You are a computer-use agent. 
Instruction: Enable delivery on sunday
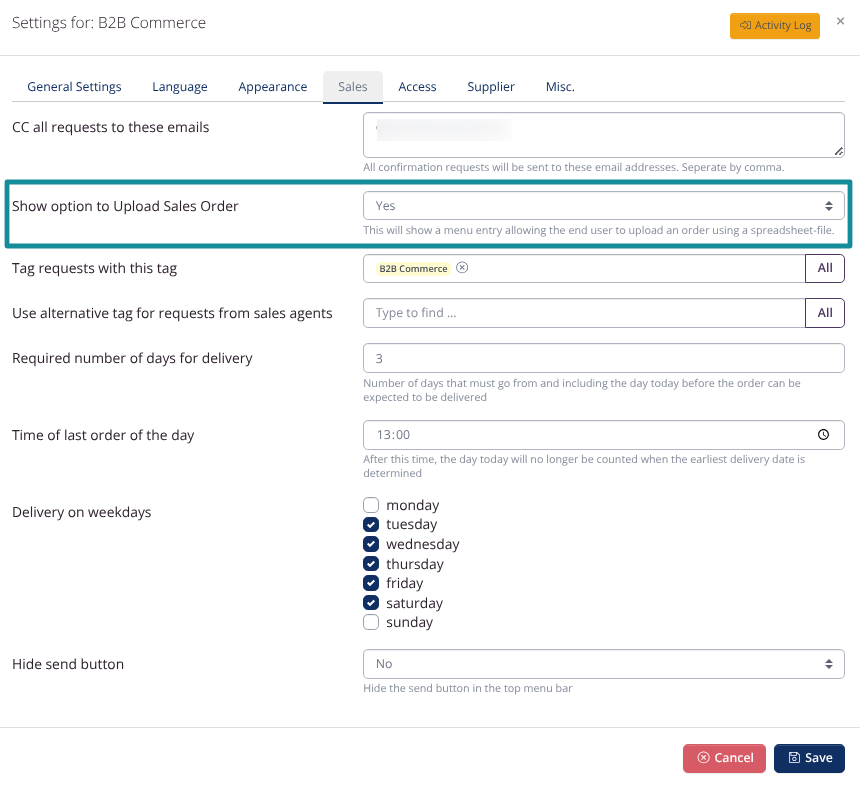click(x=371, y=622)
